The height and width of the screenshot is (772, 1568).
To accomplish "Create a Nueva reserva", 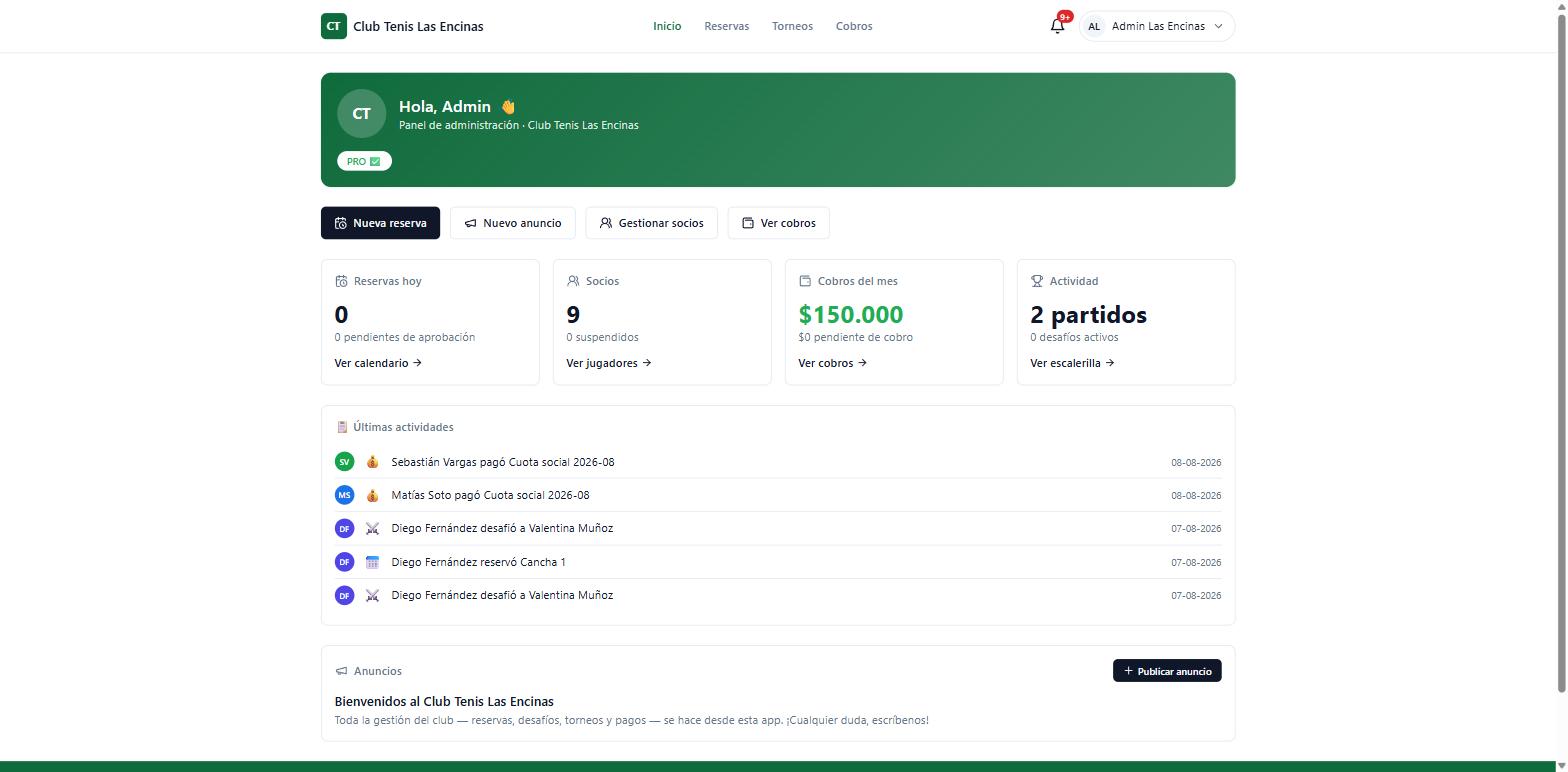I will 380,223.
